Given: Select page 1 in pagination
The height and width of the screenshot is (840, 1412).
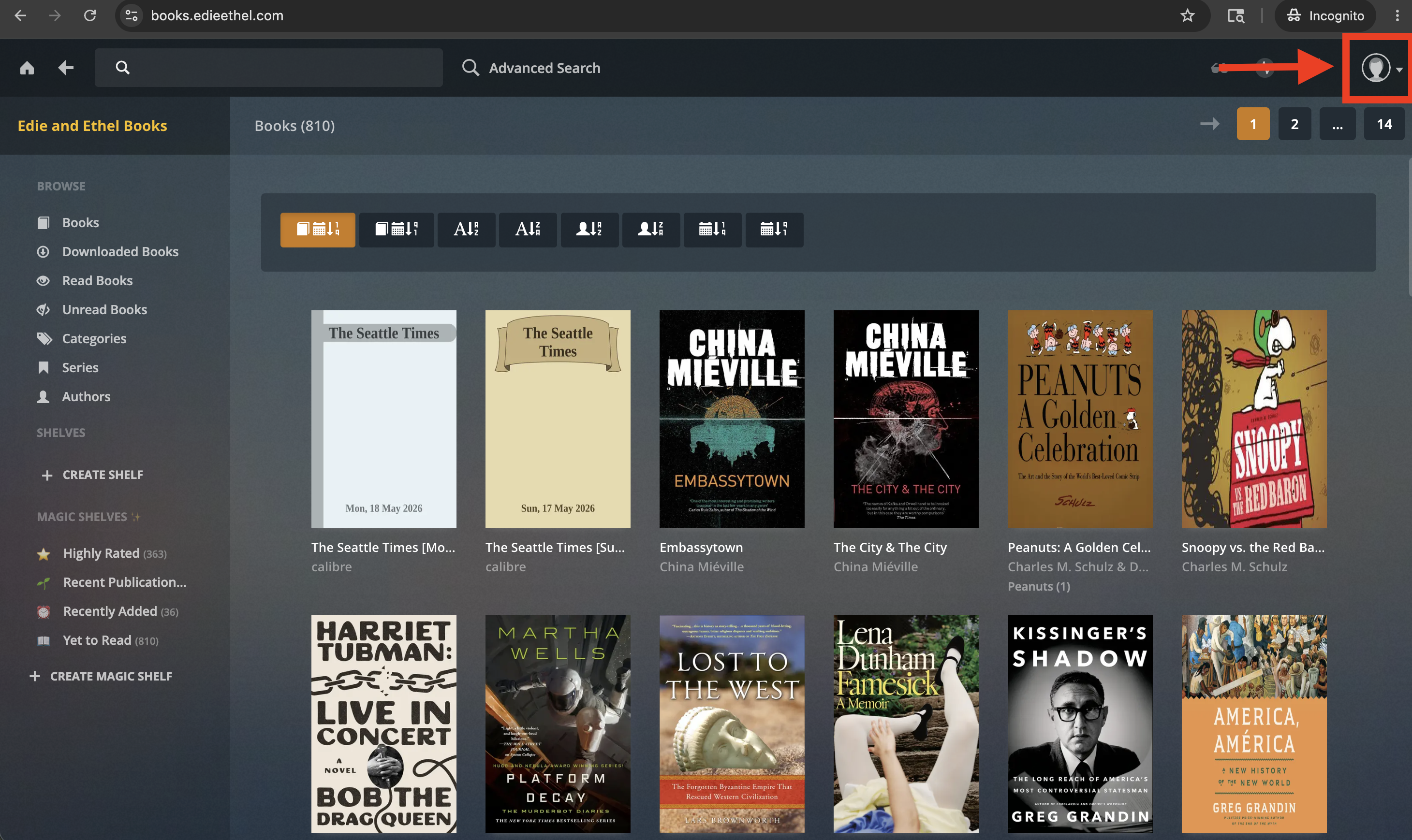Looking at the screenshot, I should (x=1253, y=124).
